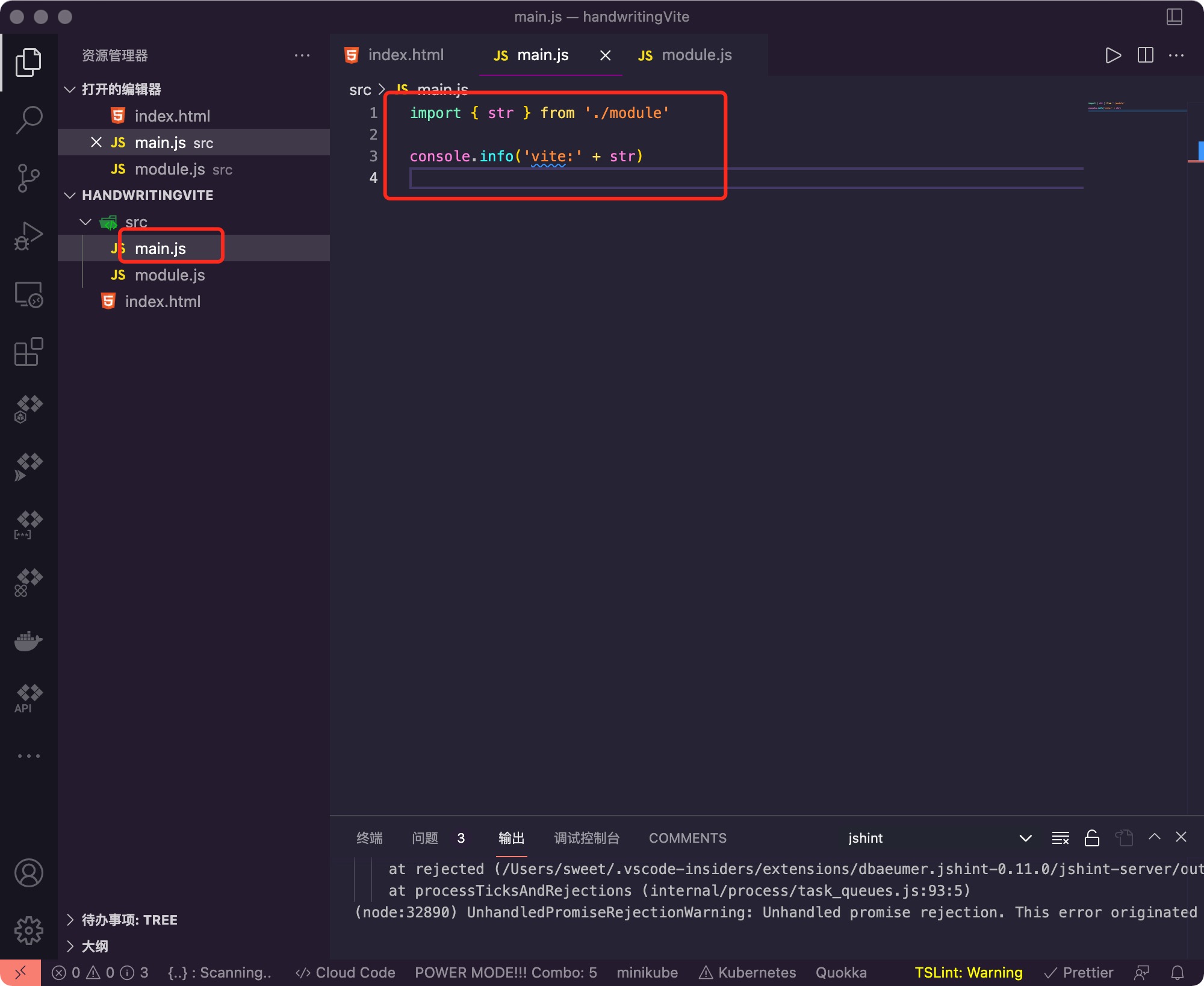Close main.js in open editors list
1204x986 pixels.
click(x=96, y=142)
